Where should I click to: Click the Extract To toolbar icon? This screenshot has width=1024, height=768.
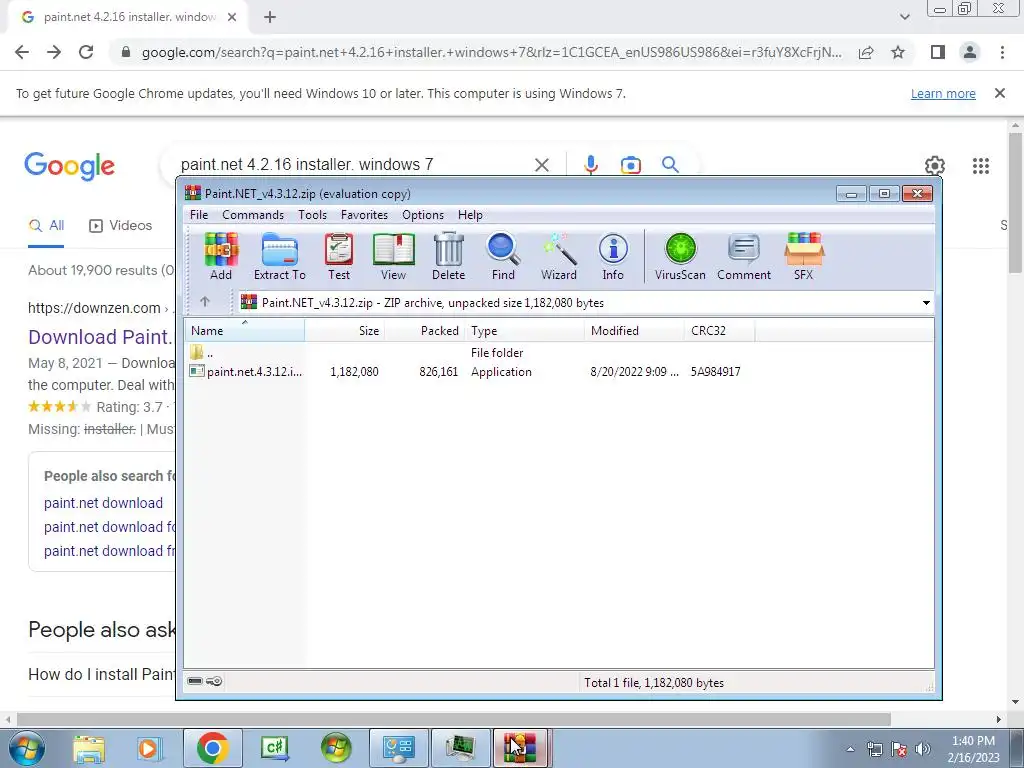coord(280,257)
